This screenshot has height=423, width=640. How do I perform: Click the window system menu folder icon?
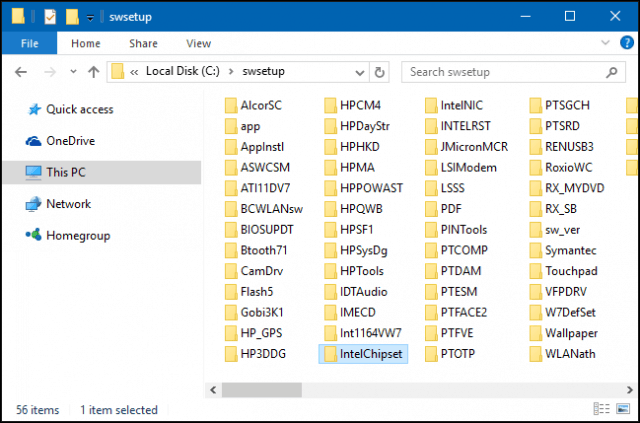(x=18, y=16)
